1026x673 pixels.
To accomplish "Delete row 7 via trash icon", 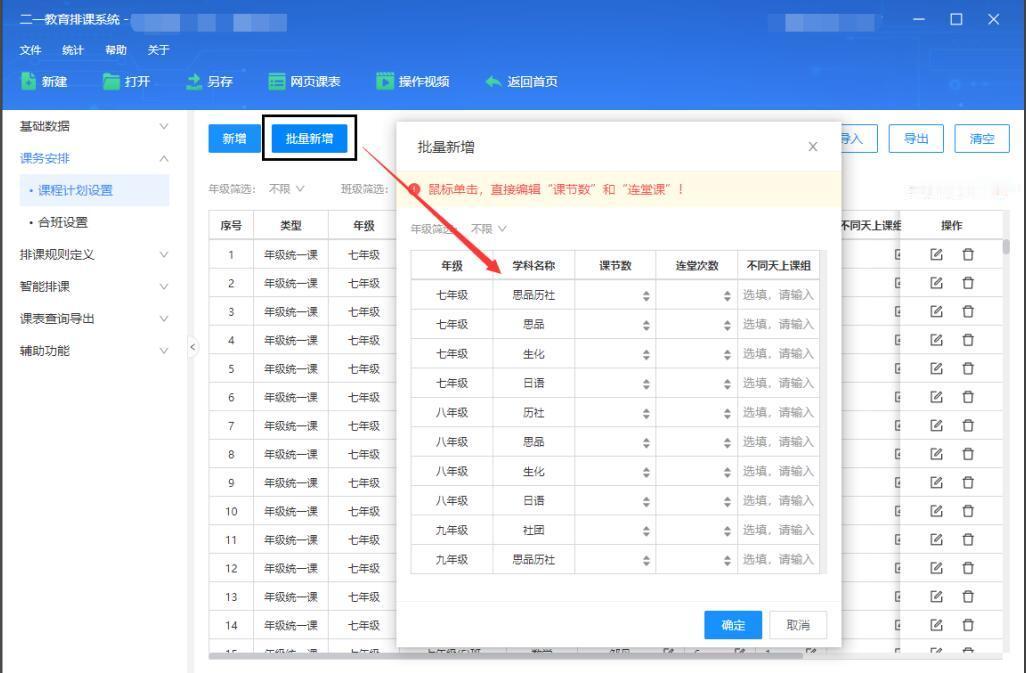I will coord(968,426).
